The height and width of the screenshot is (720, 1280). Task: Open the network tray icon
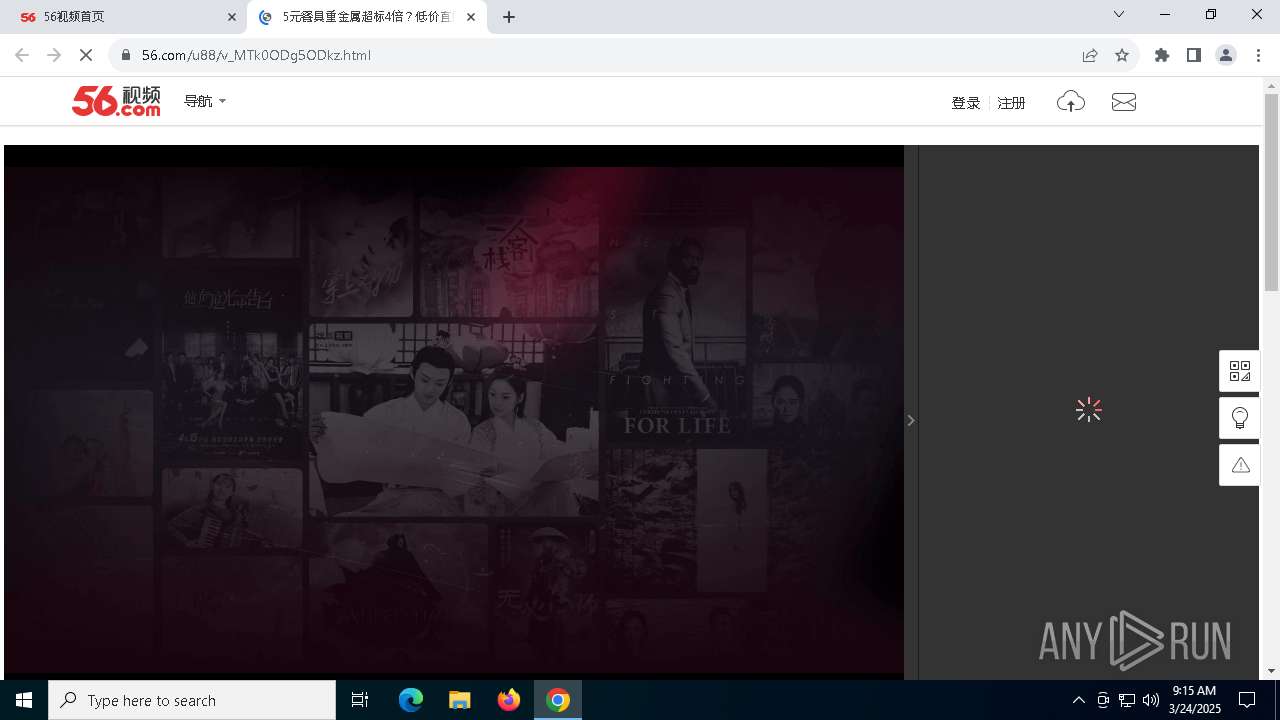coord(1127,700)
